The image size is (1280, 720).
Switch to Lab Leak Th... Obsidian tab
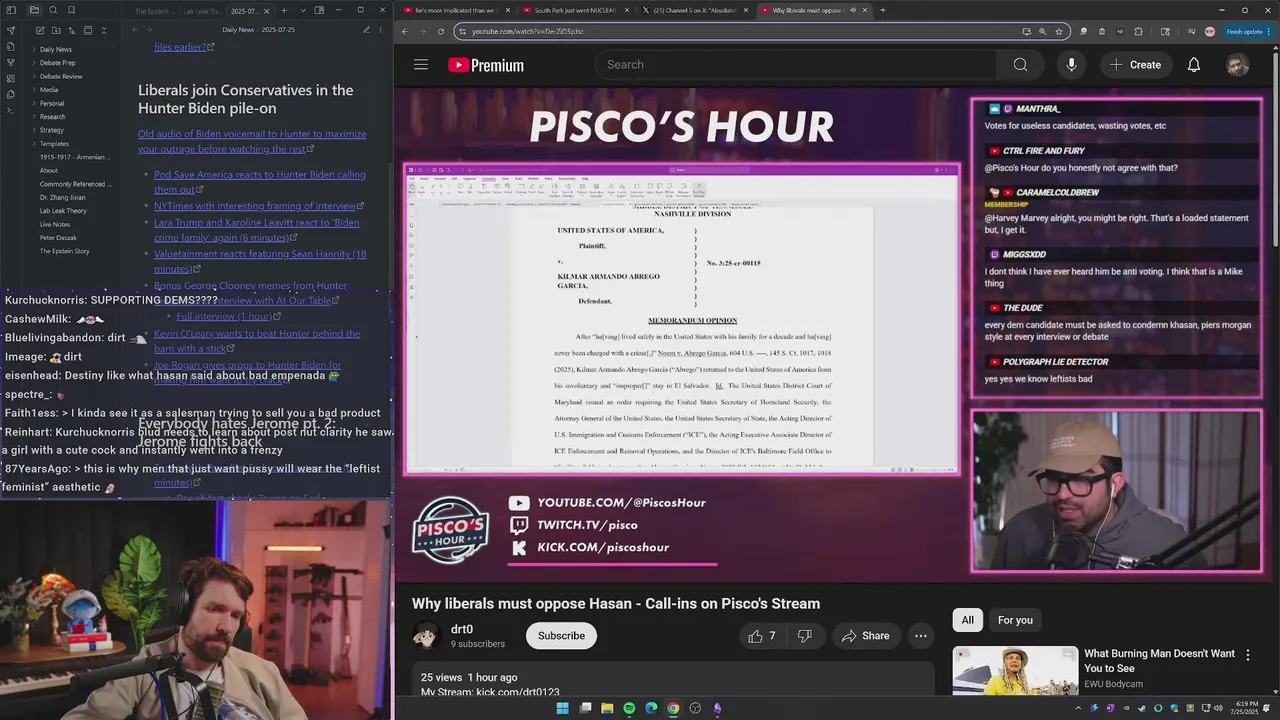coord(201,10)
